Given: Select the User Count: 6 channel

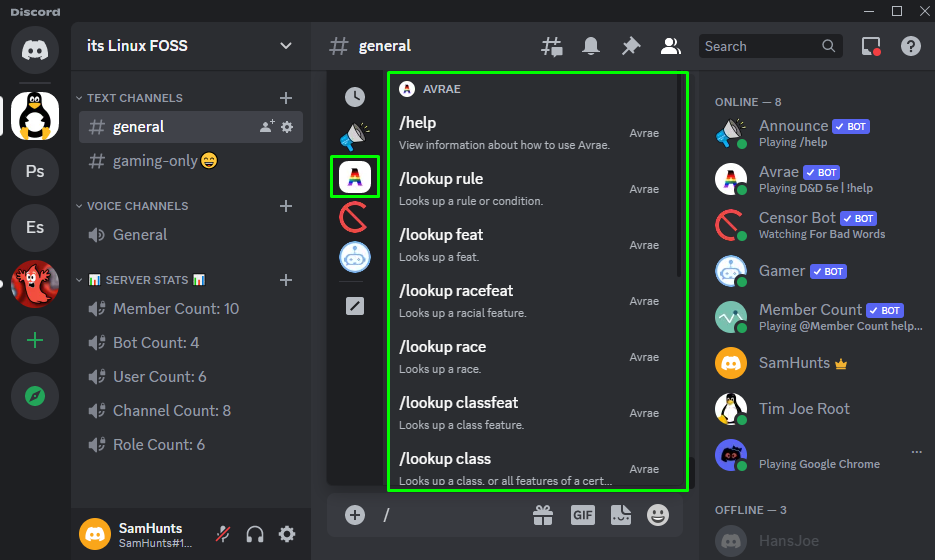Looking at the screenshot, I should pyautogui.click(x=191, y=377).
